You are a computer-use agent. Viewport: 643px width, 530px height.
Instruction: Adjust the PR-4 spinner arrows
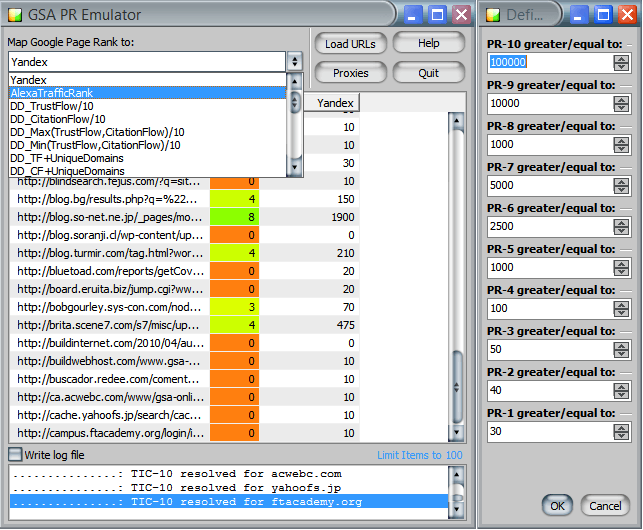point(621,308)
